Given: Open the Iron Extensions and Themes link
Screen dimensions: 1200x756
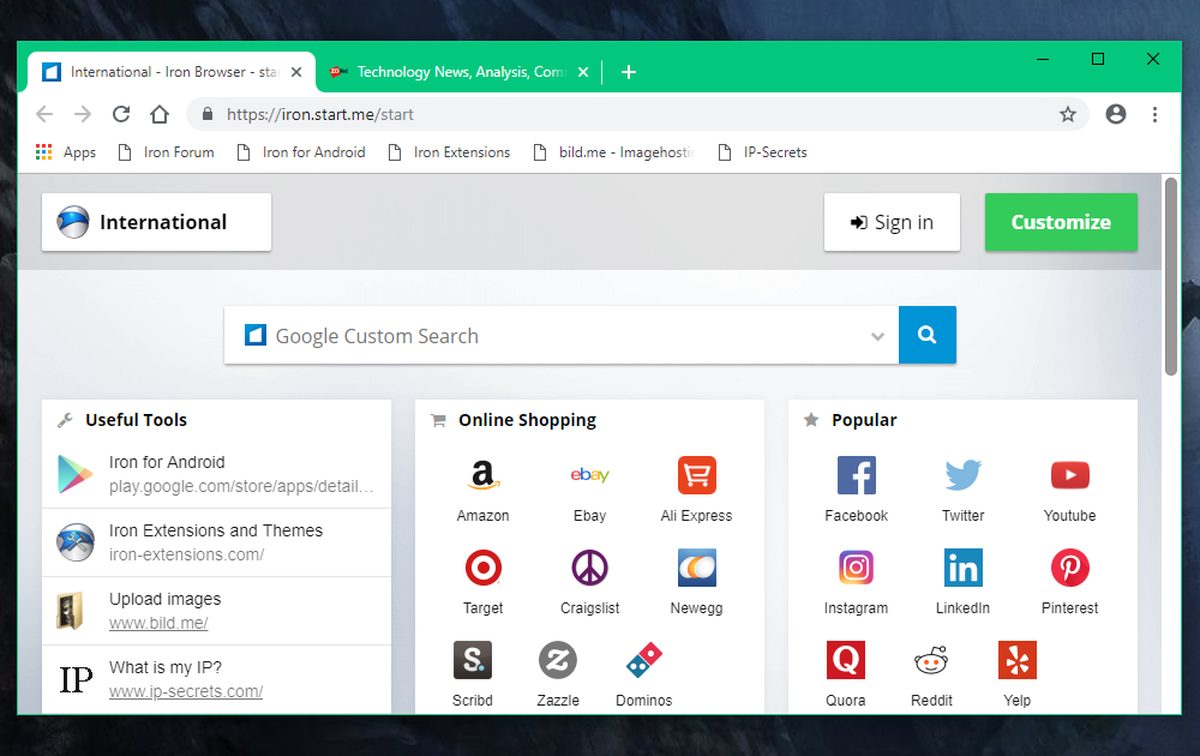Looking at the screenshot, I should pos(216,542).
